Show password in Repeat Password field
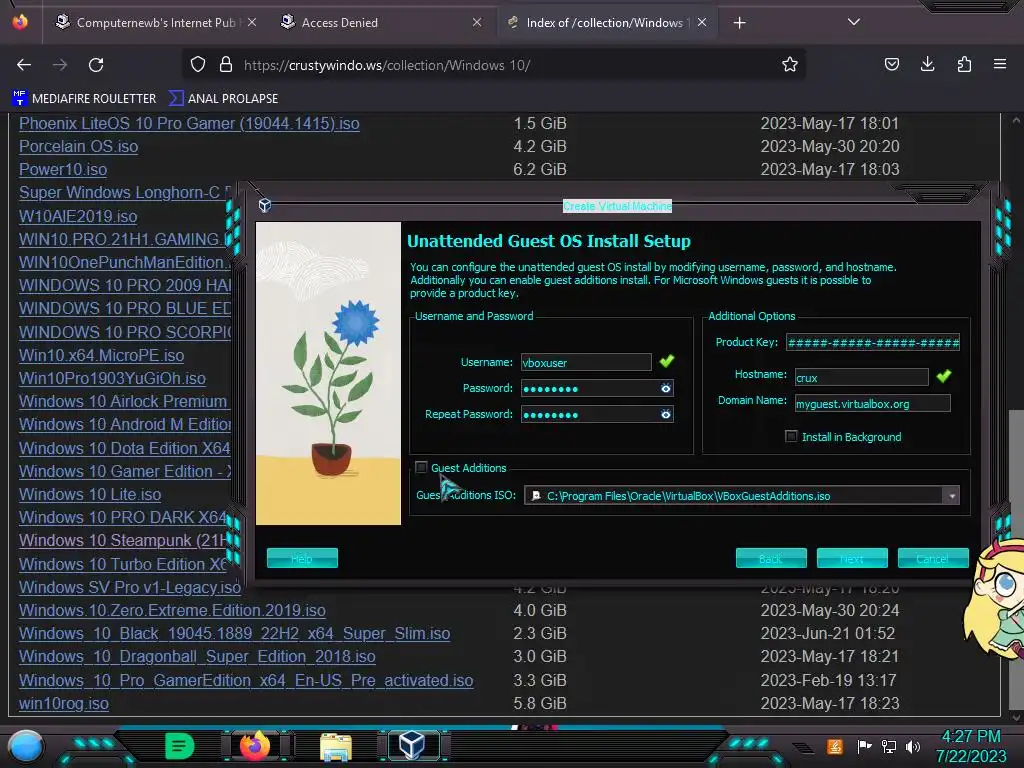 pyautogui.click(x=665, y=414)
